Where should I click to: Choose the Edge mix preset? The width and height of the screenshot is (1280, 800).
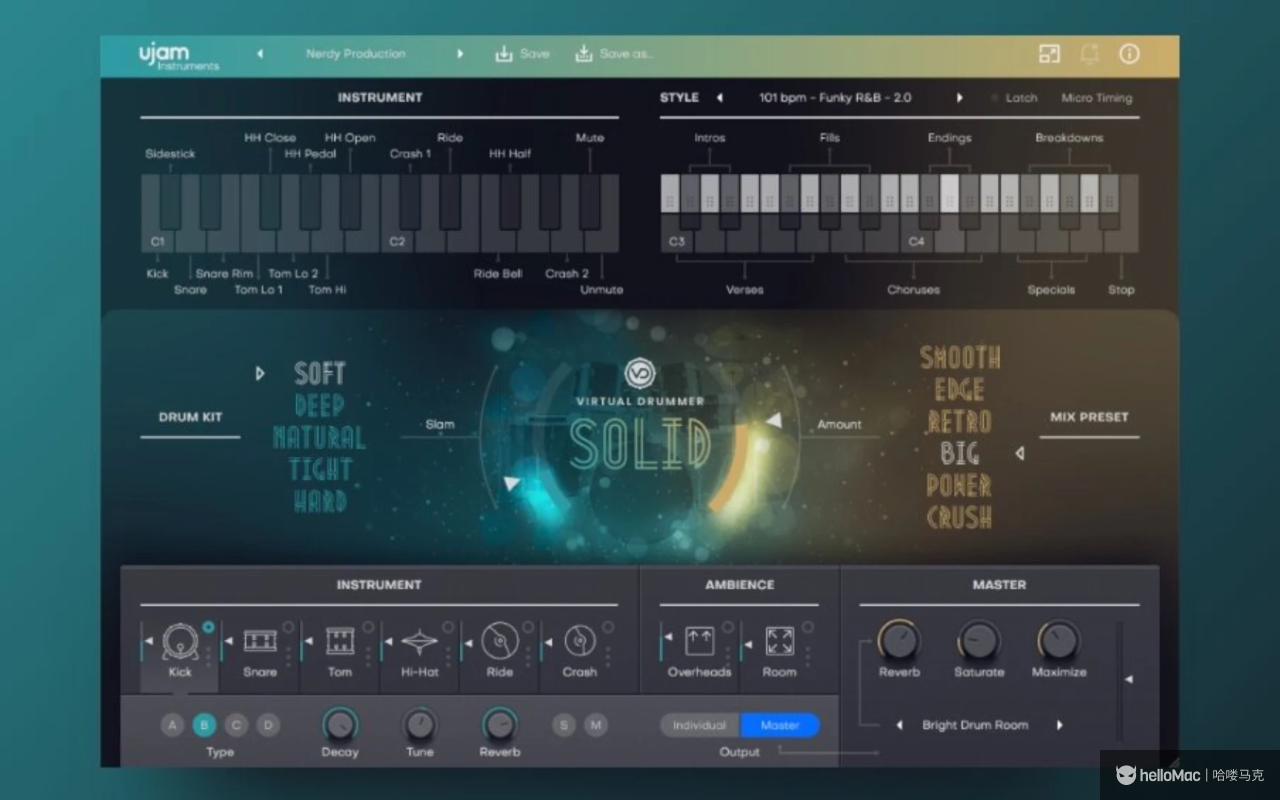tap(960, 390)
